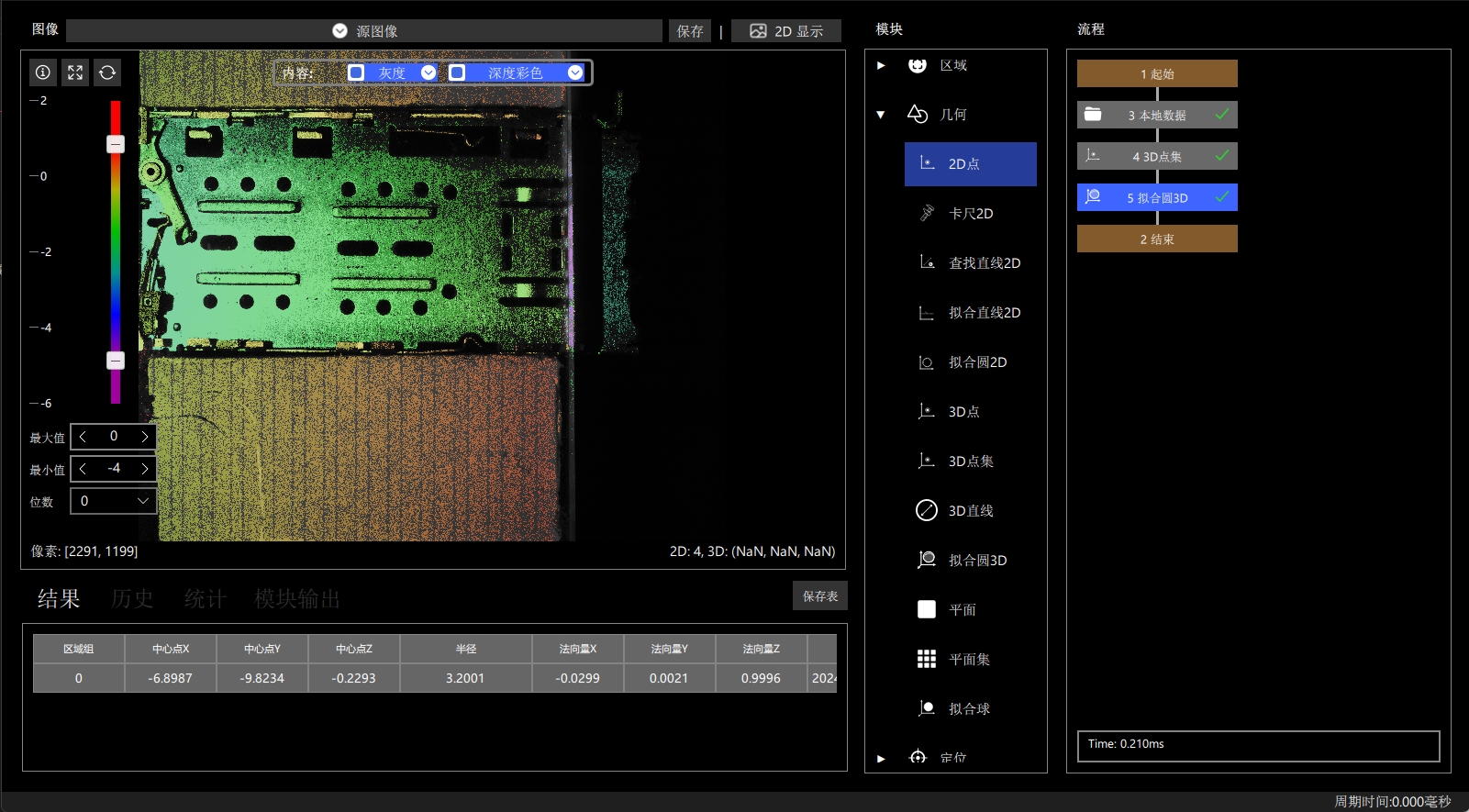Screen dimensions: 1469x812
Task: Select the 卡尺2D caliper module
Action: (971, 214)
